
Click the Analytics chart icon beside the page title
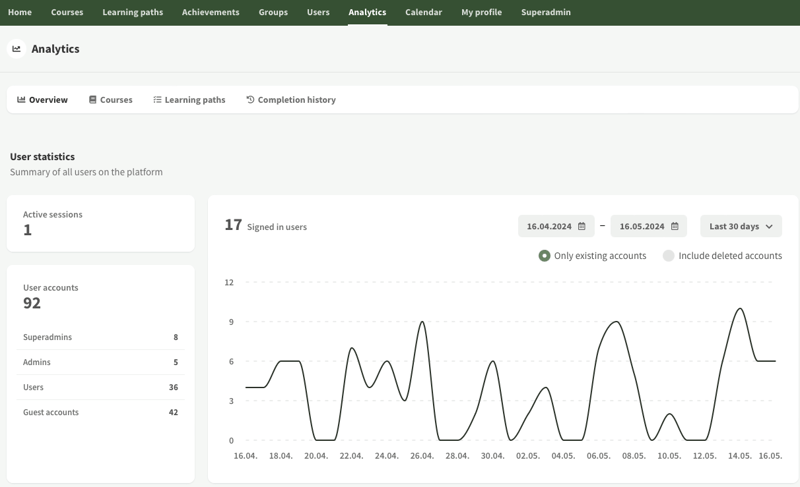(16, 49)
